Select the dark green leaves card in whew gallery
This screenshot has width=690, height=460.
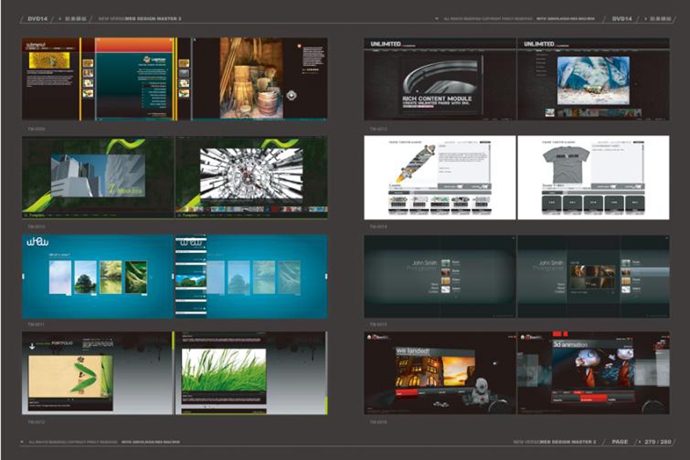pyautogui.click(x=136, y=277)
